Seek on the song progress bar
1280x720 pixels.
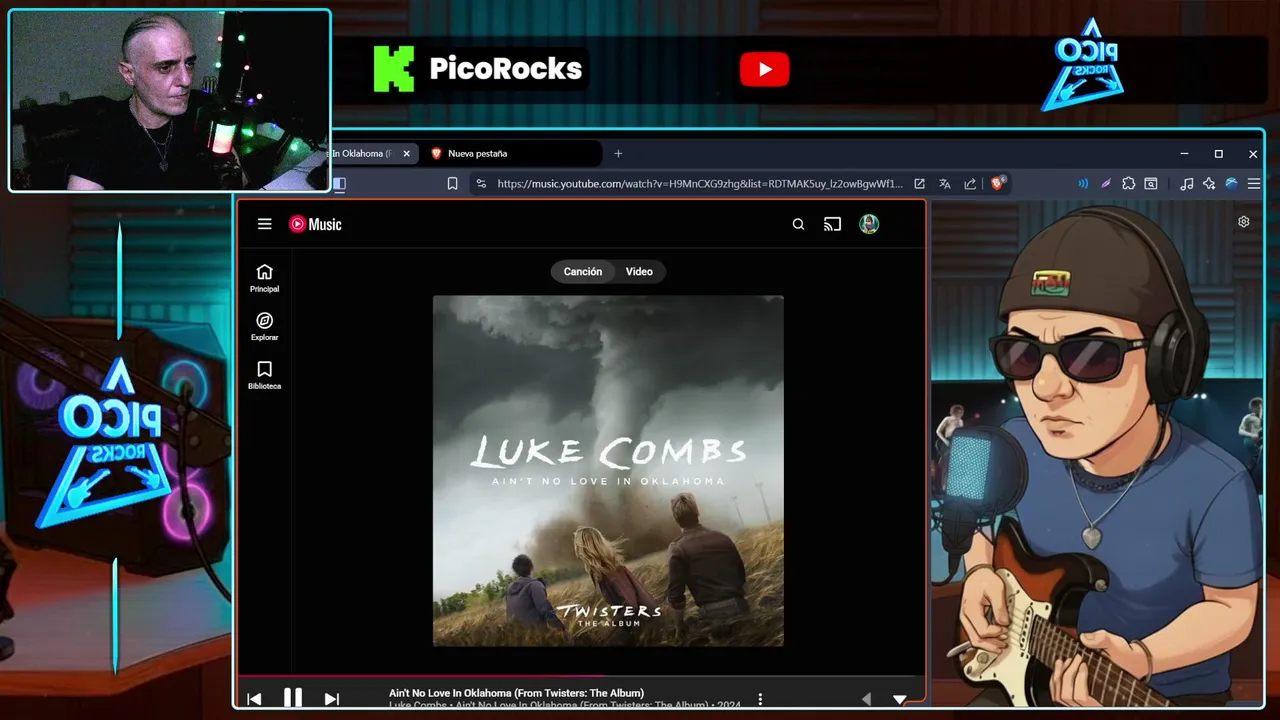pyautogui.click(x=581, y=676)
